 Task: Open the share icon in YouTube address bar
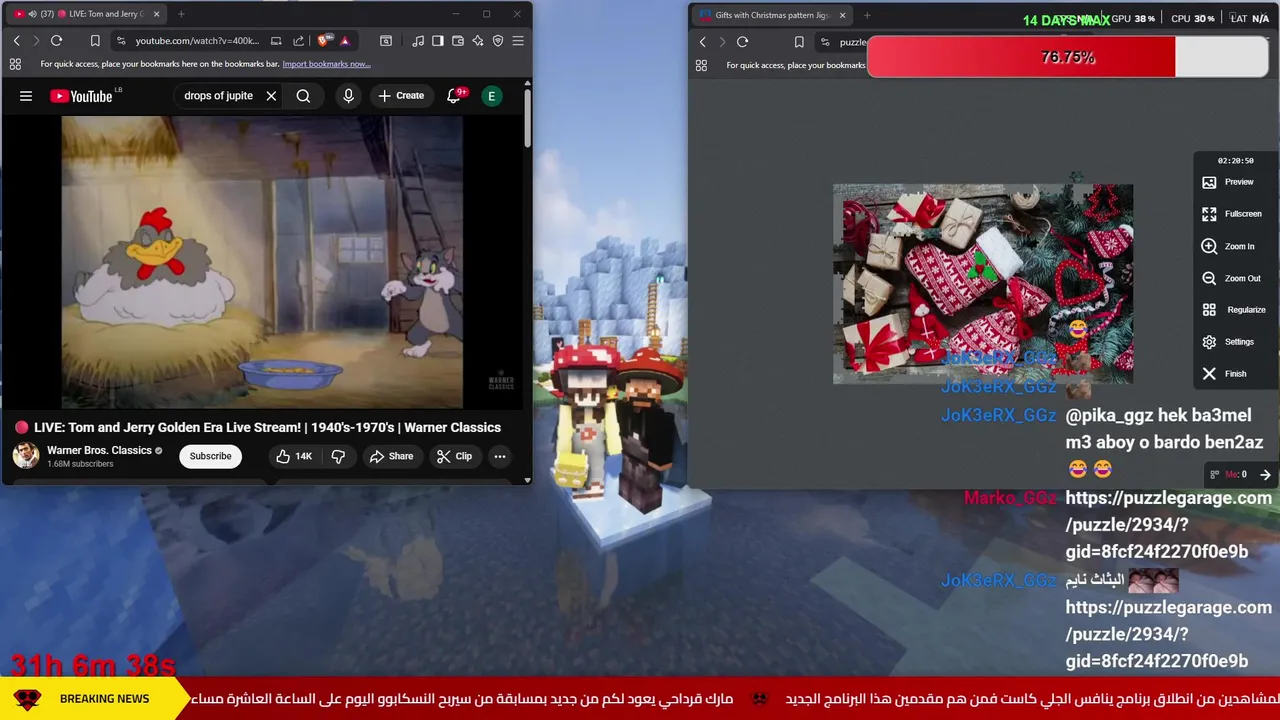pyautogui.click(x=298, y=41)
